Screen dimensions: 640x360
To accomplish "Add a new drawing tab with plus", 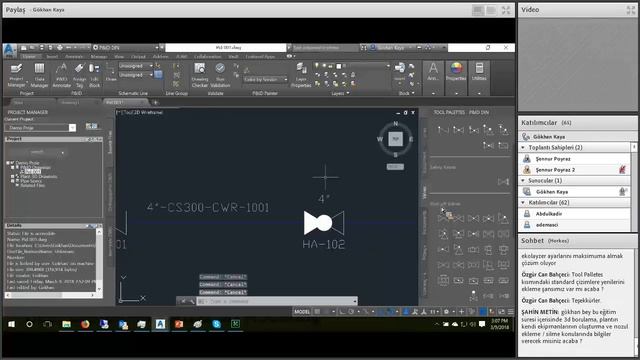I will coord(155,102).
